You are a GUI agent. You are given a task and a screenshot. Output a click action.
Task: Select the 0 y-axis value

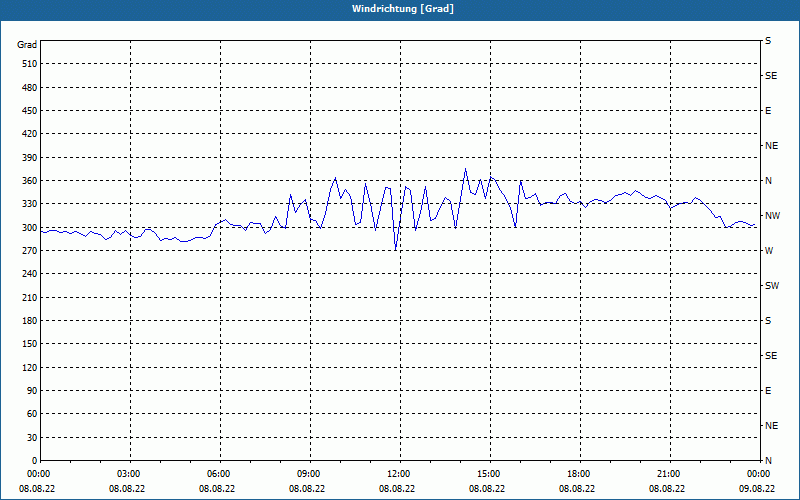tap(34, 461)
